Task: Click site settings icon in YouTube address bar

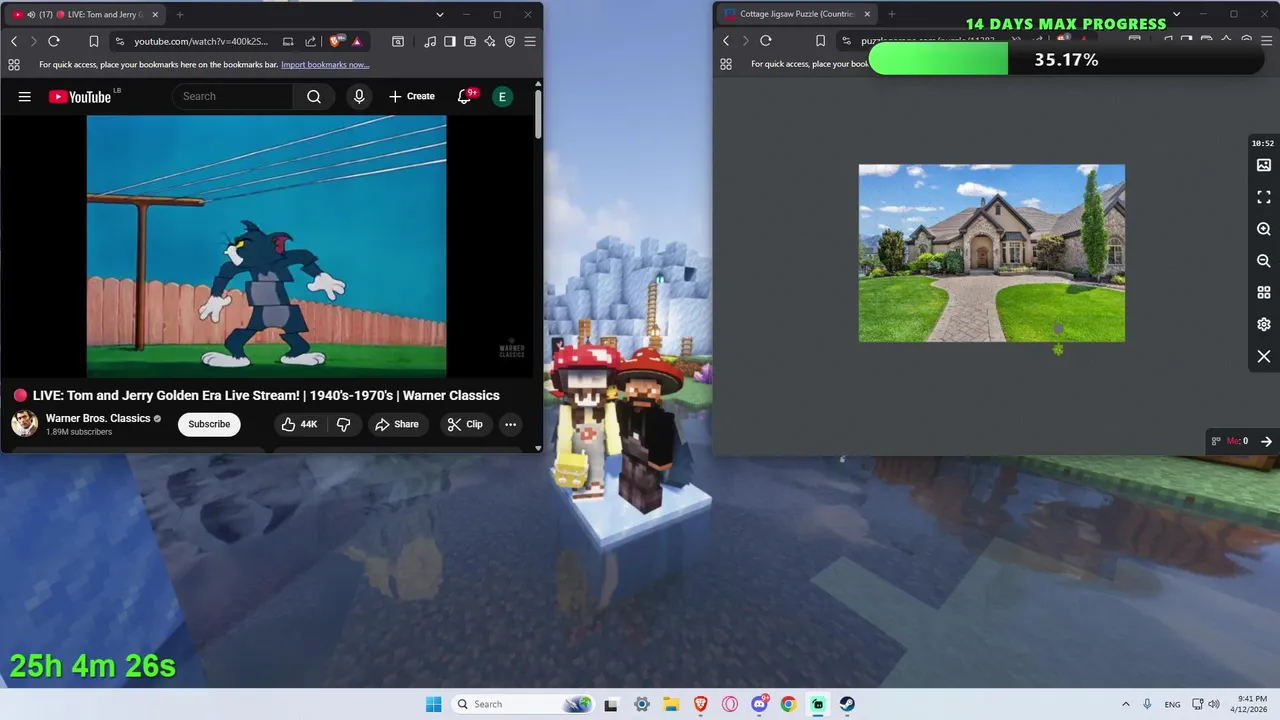Action: [x=120, y=41]
